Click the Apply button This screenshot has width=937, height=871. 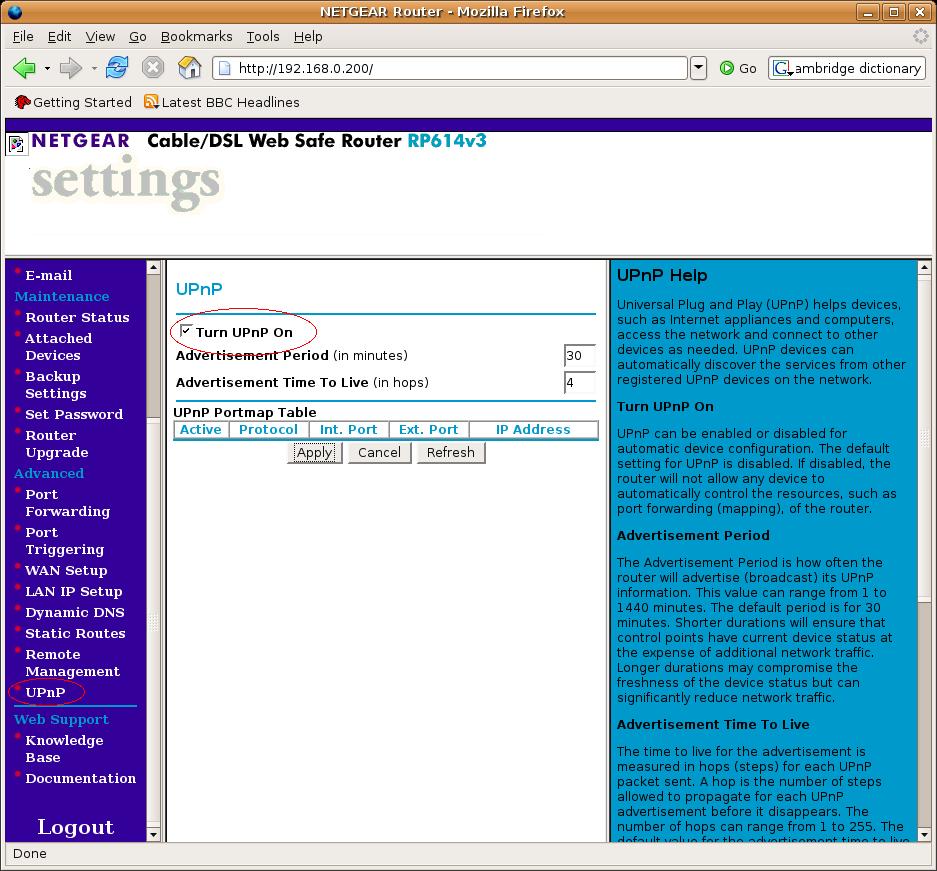314,452
